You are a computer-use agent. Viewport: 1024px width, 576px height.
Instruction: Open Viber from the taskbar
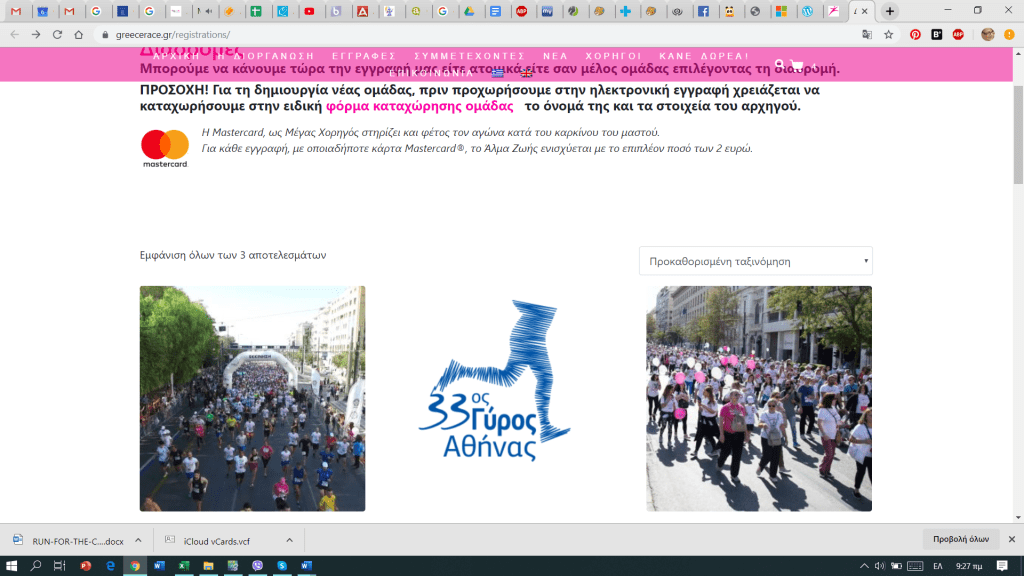(259, 566)
